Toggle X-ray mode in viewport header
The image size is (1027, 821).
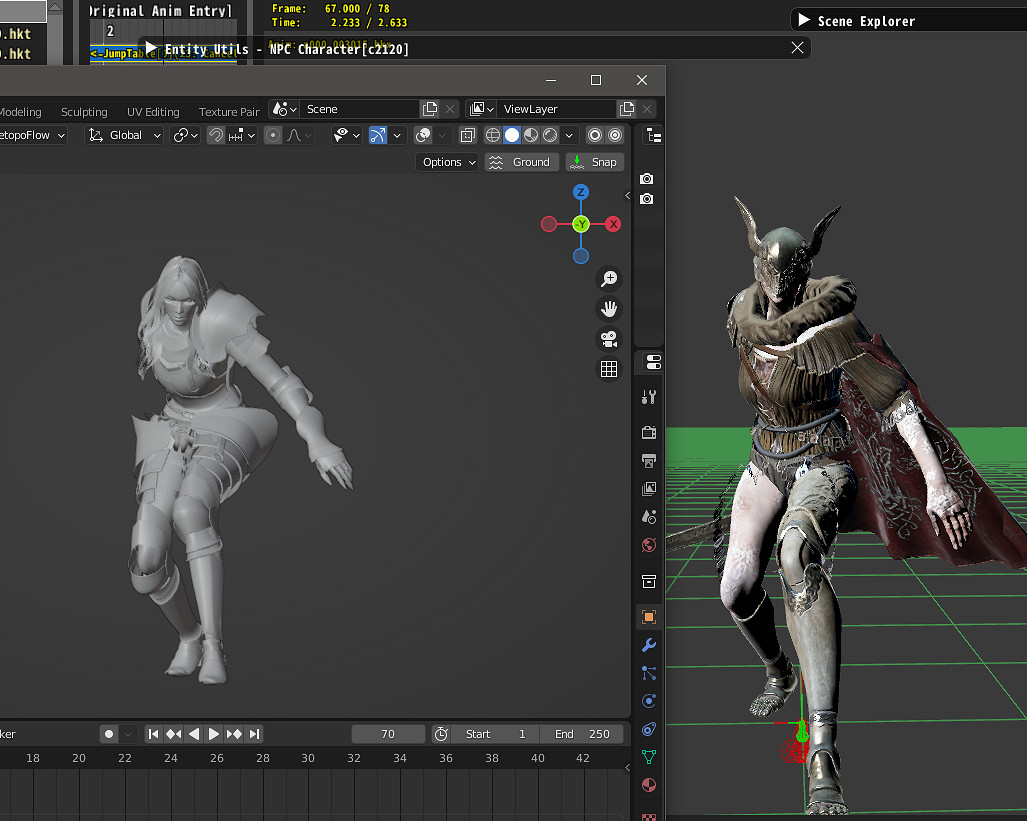coord(467,135)
